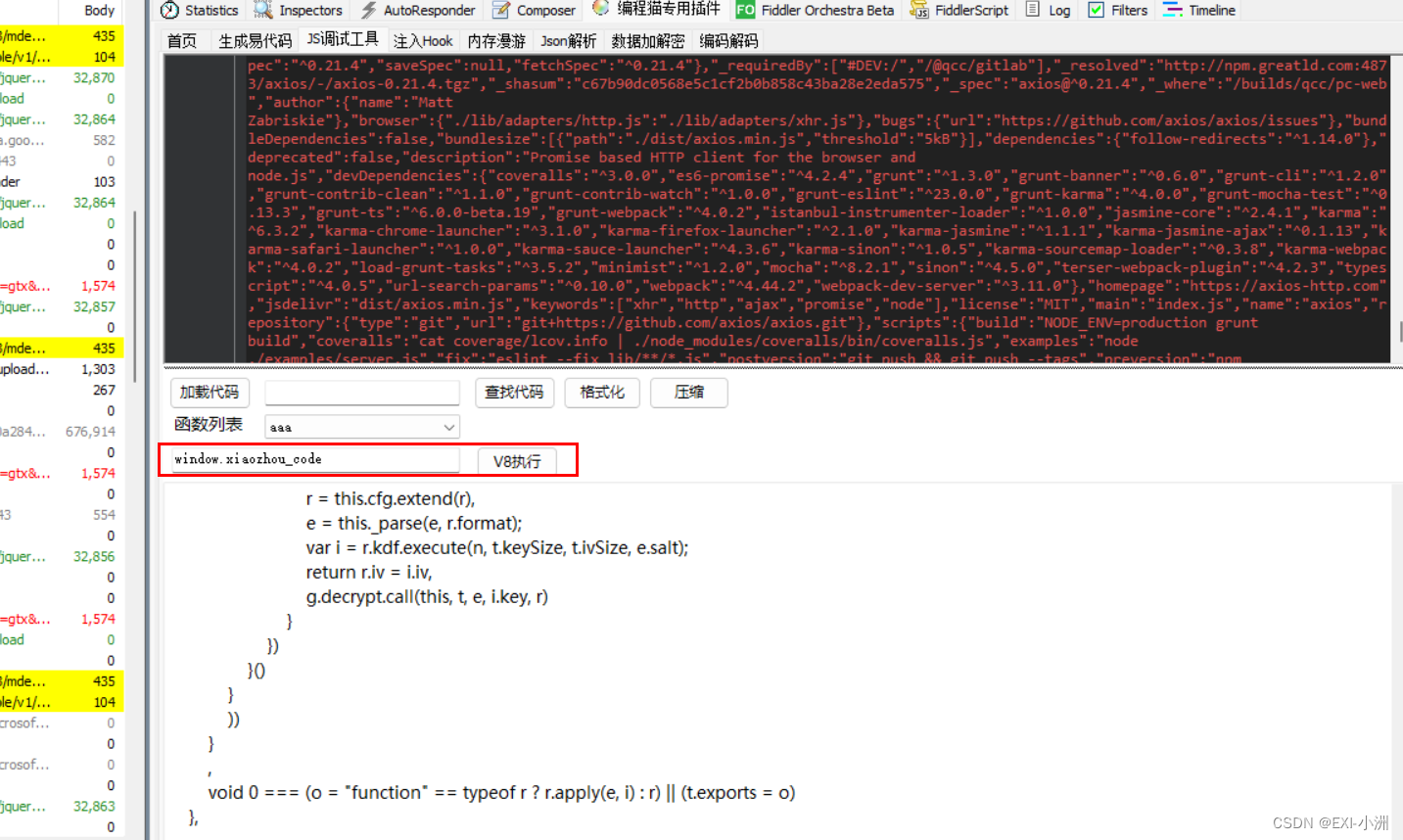Select the session row with body 32,857

(62, 306)
